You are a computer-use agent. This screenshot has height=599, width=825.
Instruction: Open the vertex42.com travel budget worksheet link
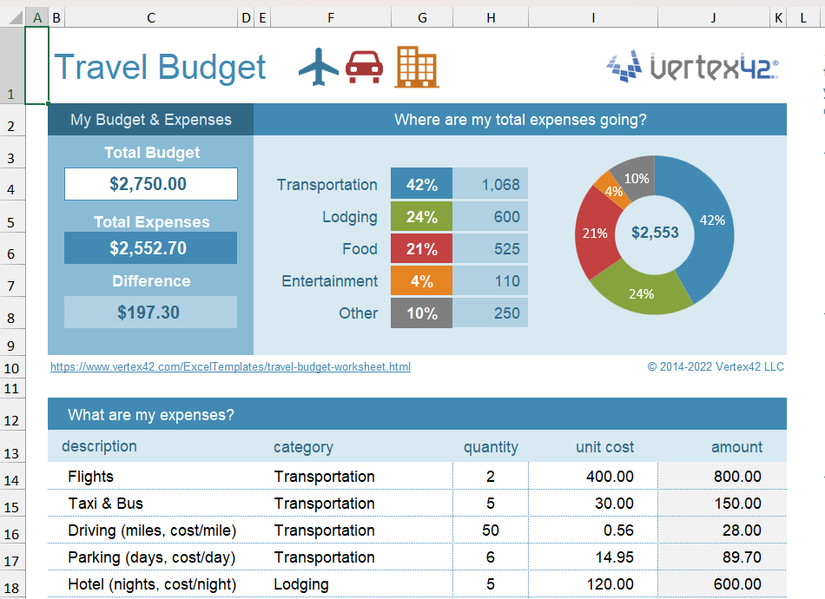pos(230,367)
